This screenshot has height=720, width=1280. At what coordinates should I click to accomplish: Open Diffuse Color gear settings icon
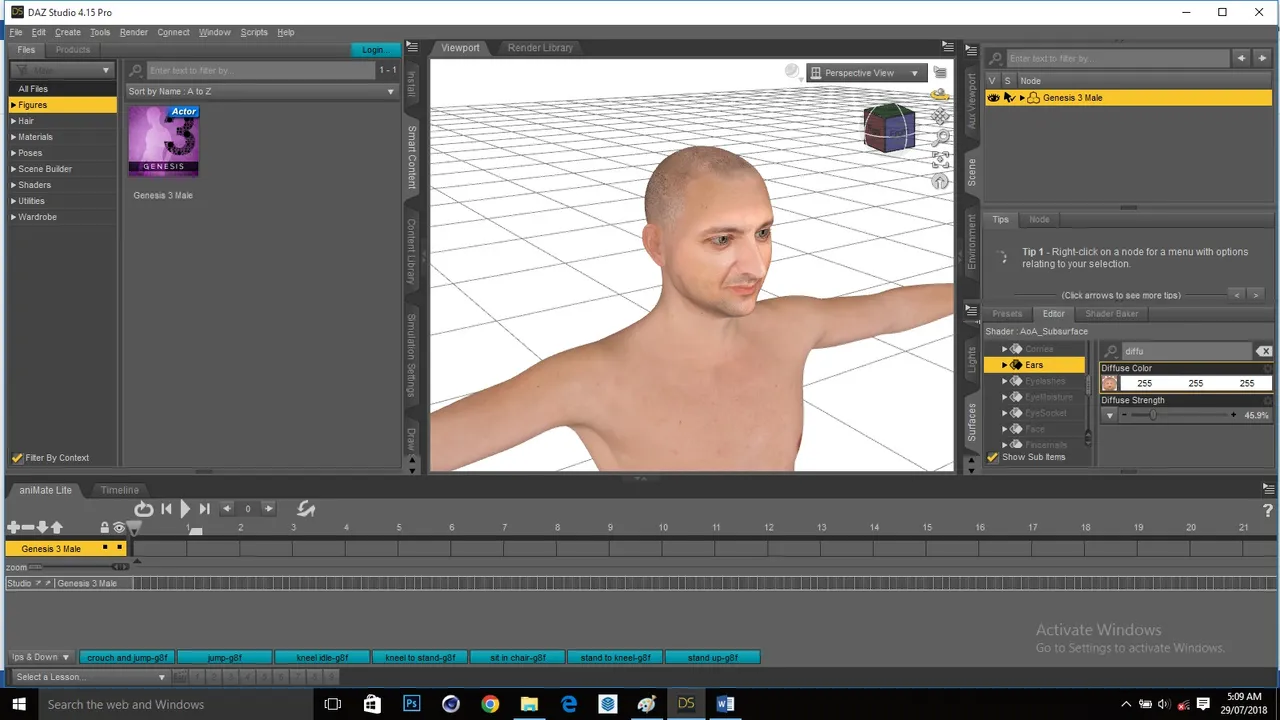click(1268, 368)
